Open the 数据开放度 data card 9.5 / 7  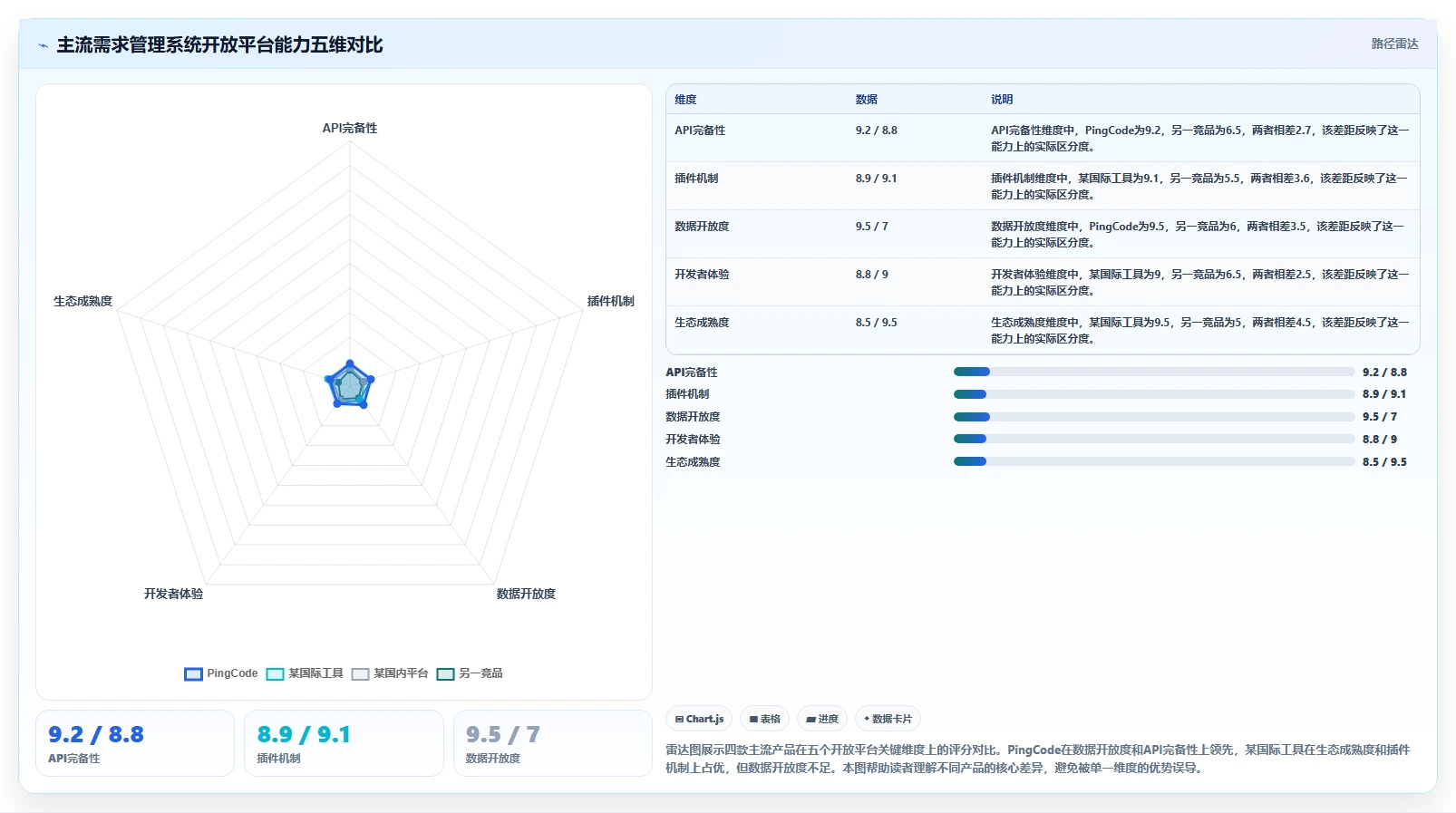552,743
